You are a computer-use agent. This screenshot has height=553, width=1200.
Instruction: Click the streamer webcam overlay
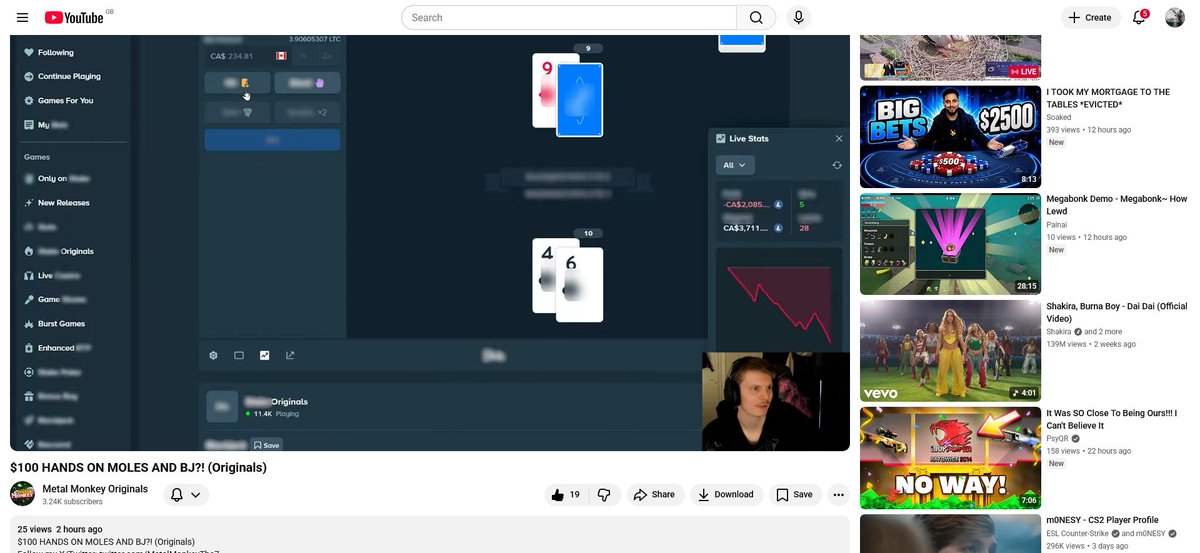(x=775, y=401)
